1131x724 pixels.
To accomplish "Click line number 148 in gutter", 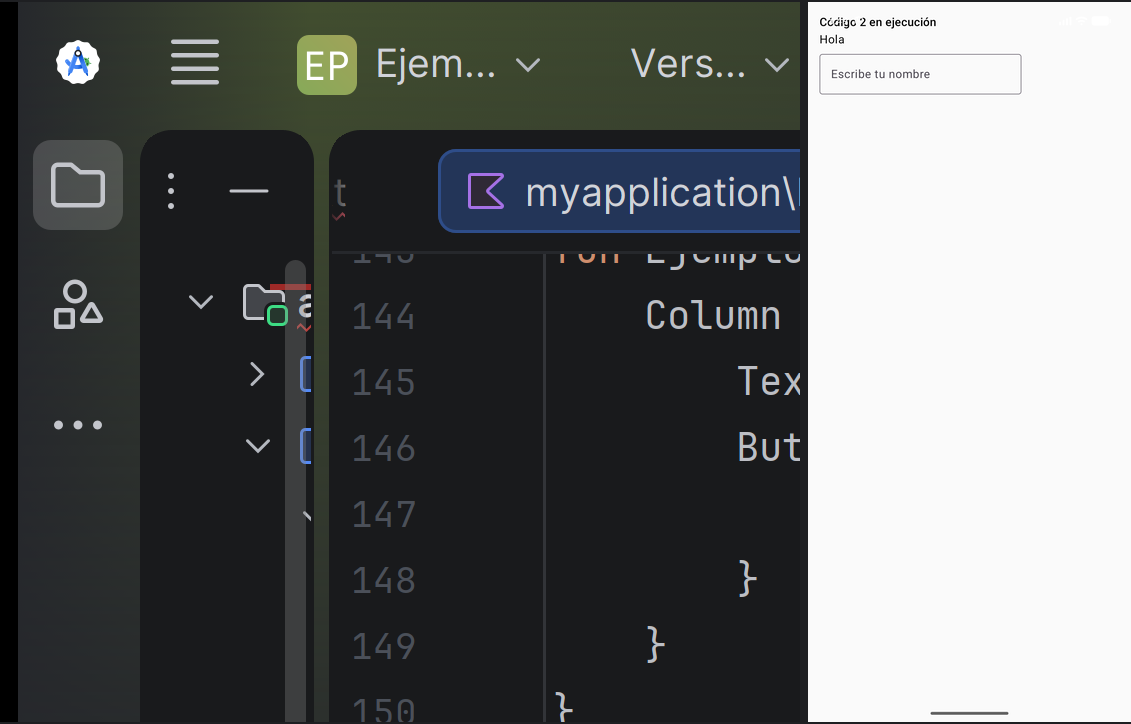I will [384, 580].
